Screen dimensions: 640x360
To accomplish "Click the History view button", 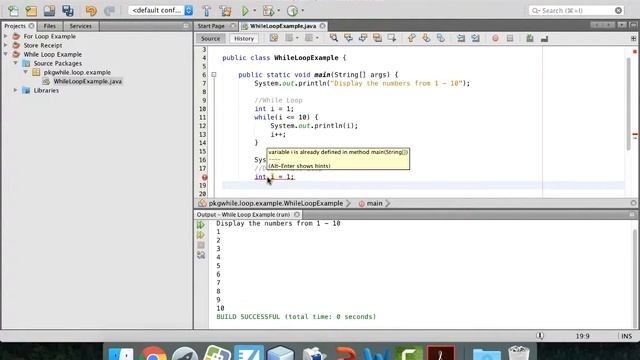I will tap(244, 38).
